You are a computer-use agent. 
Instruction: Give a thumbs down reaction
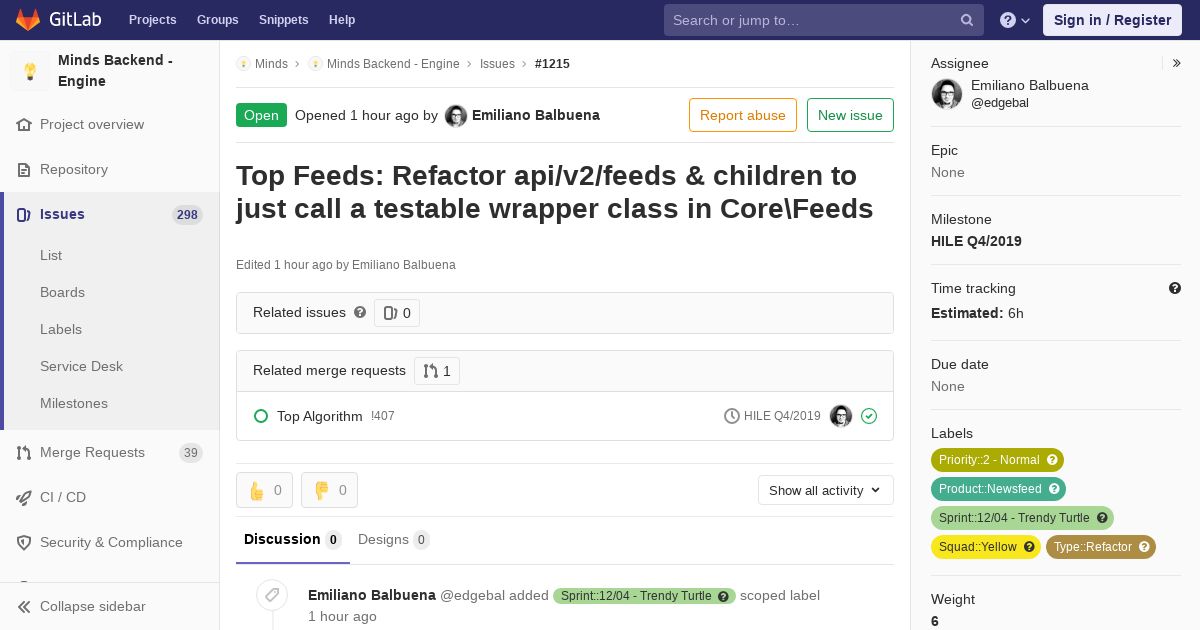click(x=330, y=490)
